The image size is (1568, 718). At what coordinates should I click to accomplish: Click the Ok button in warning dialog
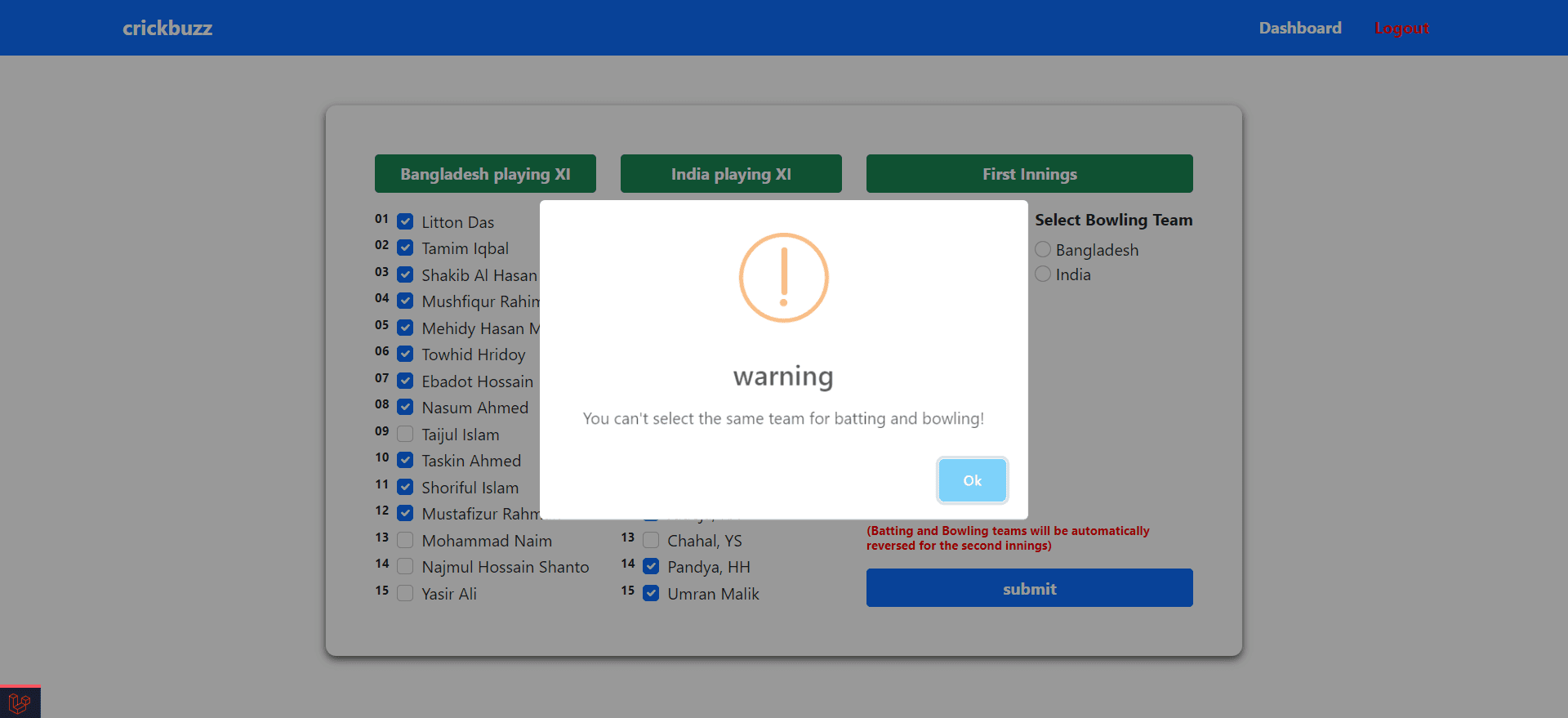[x=972, y=480]
